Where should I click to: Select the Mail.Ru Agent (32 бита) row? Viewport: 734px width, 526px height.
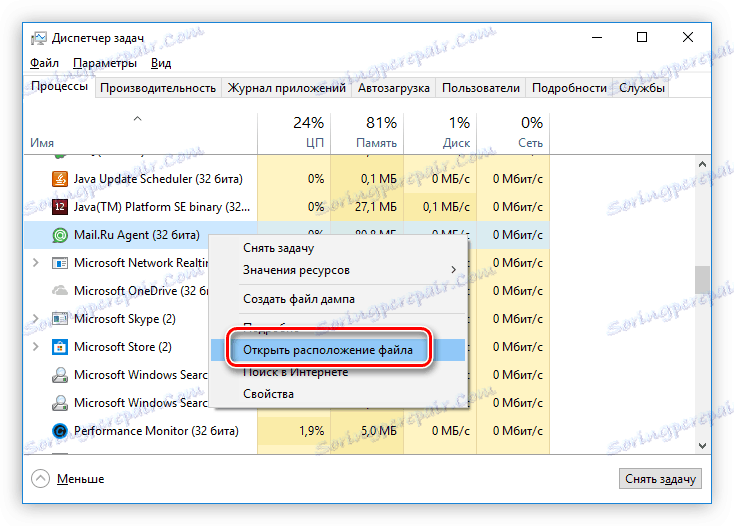click(286, 235)
